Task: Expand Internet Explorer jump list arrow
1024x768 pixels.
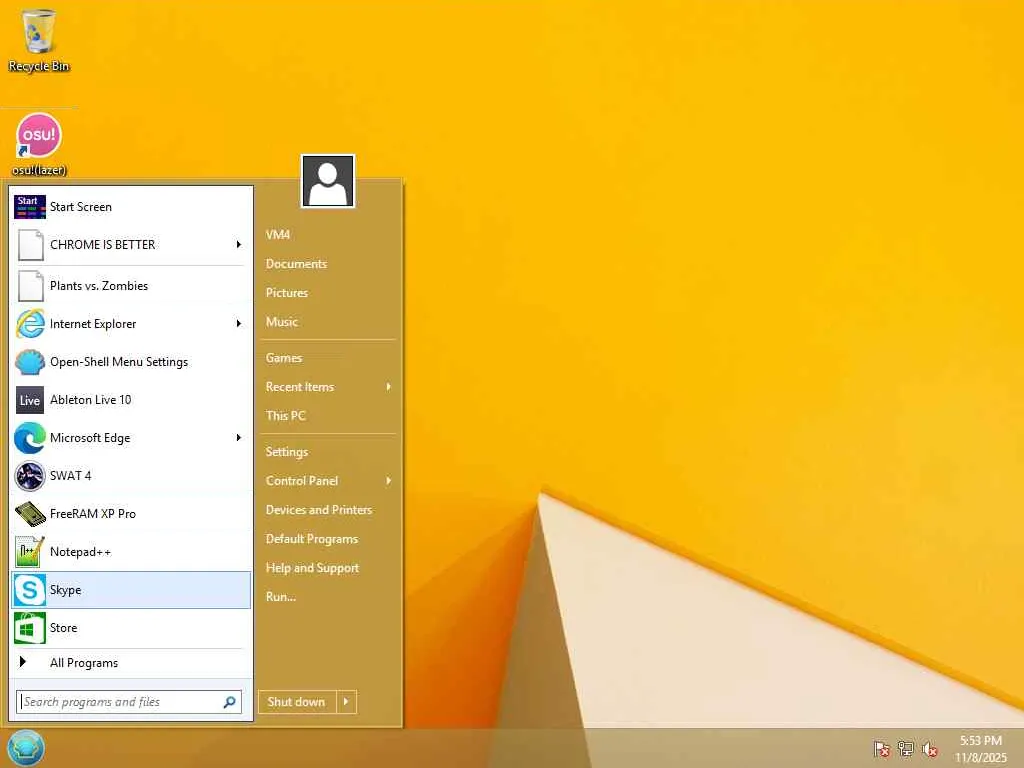Action: coord(238,323)
